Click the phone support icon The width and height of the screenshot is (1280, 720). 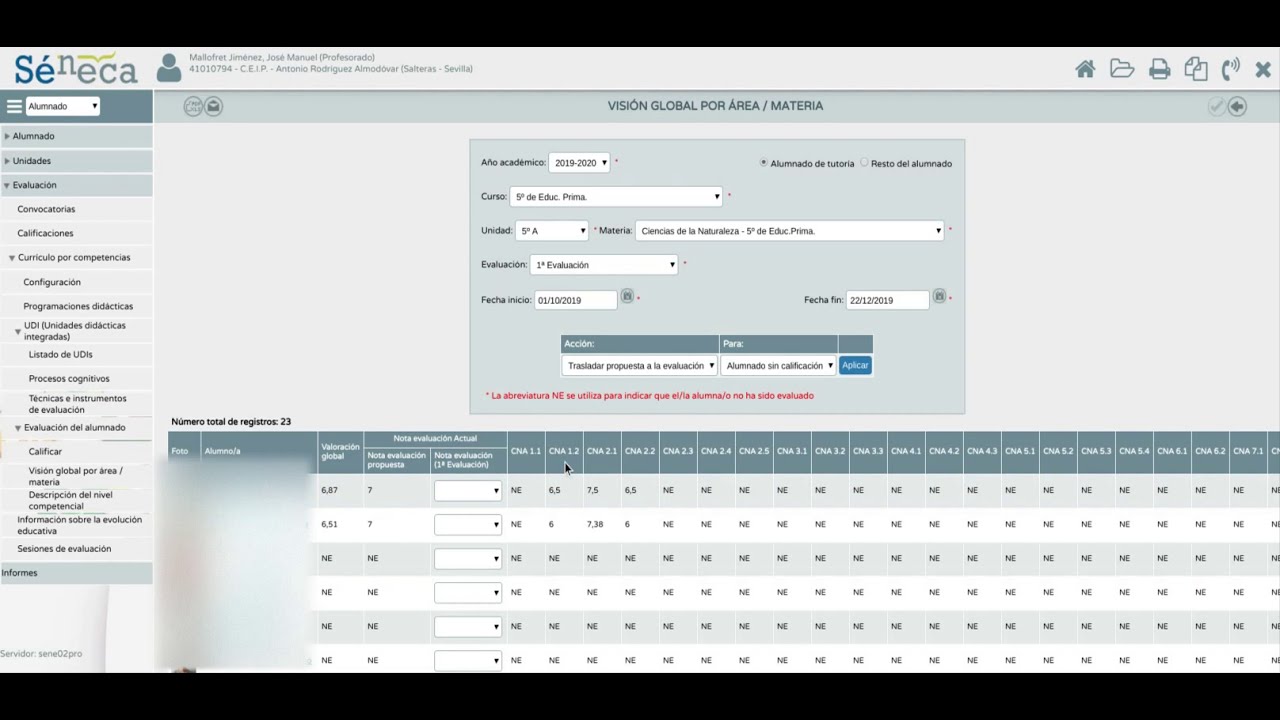pyautogui.click(x=1231, y=69)
